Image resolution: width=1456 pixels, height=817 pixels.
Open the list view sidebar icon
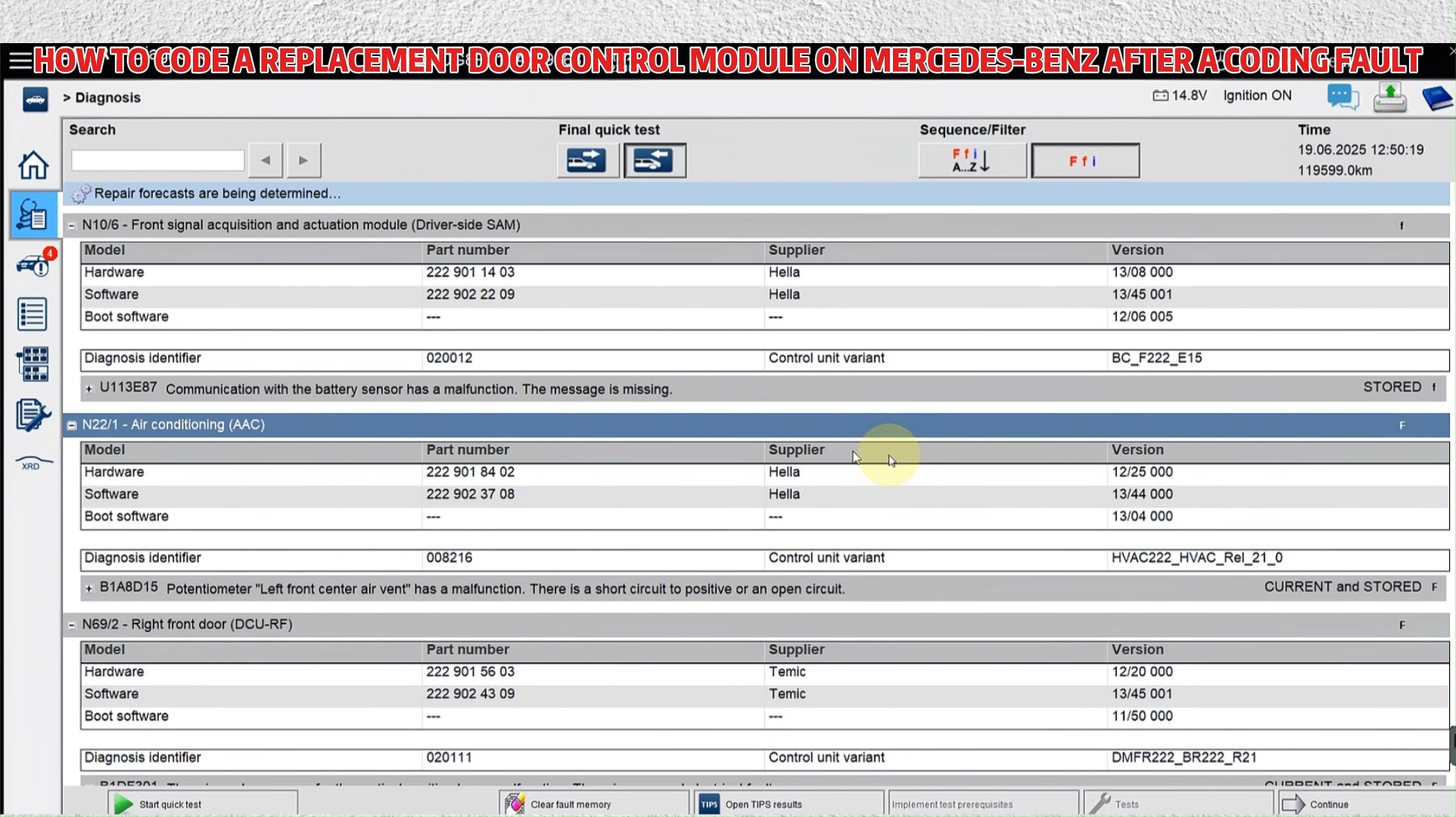(33, 314)
